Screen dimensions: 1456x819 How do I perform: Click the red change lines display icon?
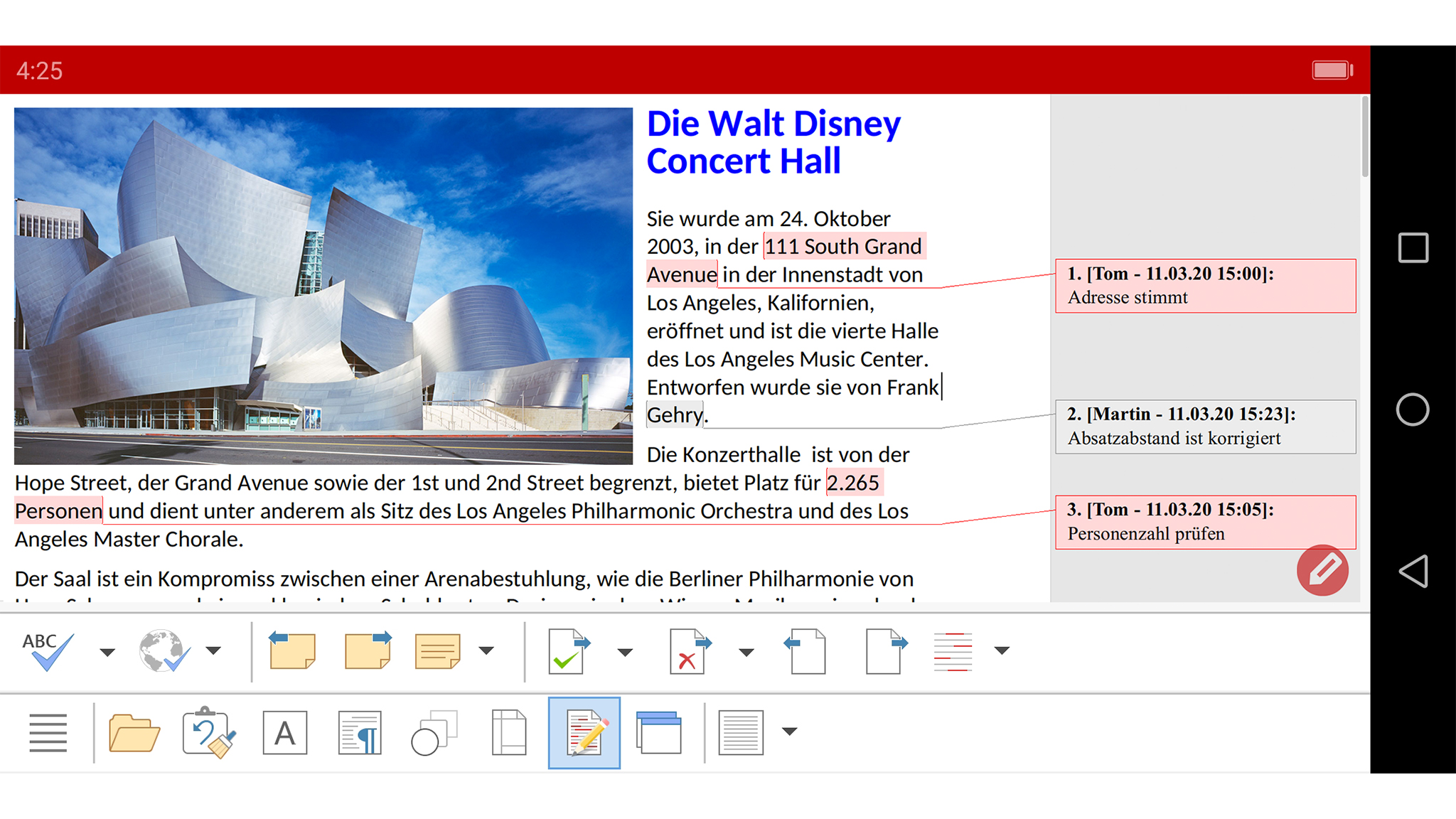click(953, 651)
